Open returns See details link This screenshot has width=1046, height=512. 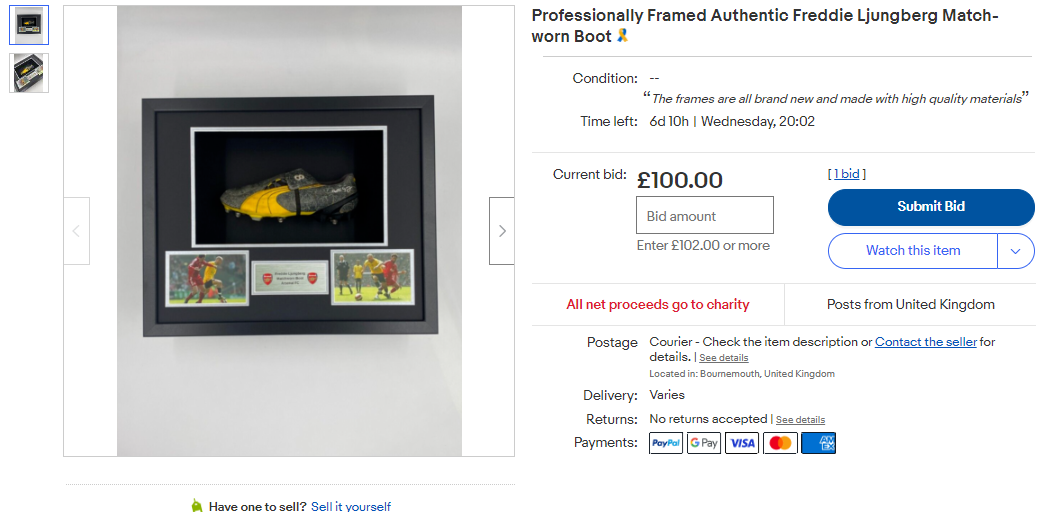(801, 420)
